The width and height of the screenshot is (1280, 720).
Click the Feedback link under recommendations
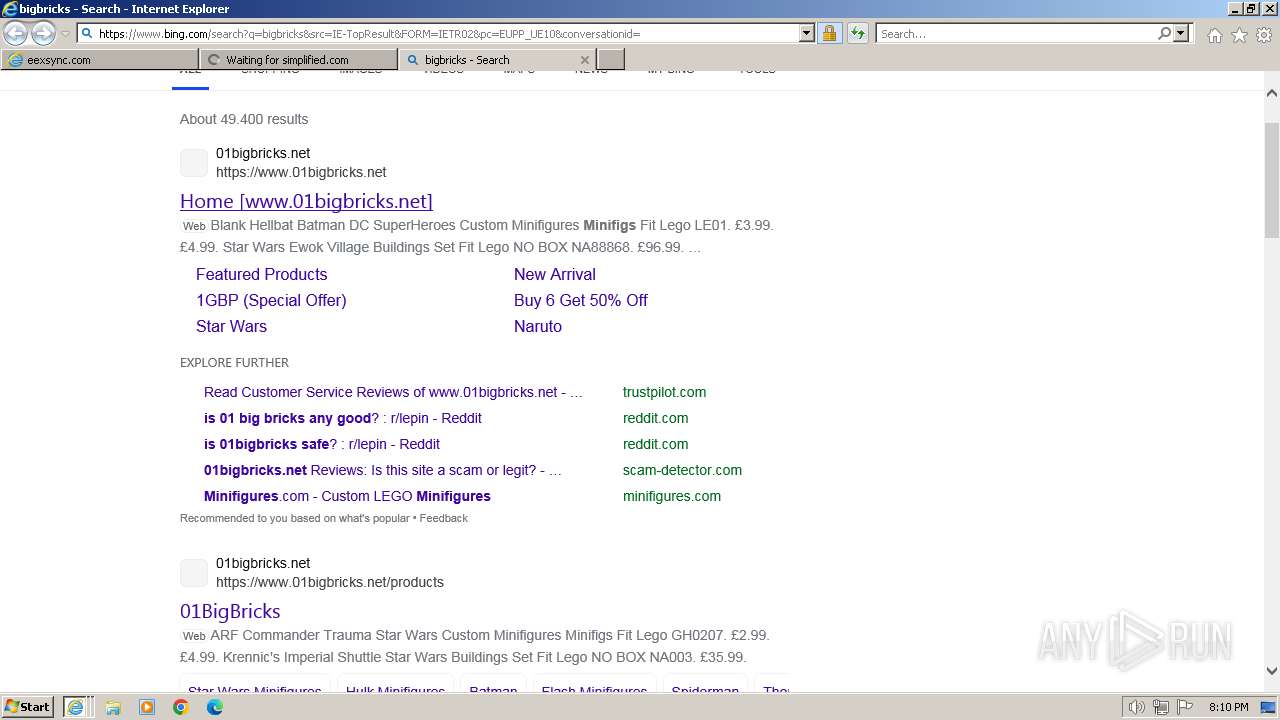[x=444, y=518]
